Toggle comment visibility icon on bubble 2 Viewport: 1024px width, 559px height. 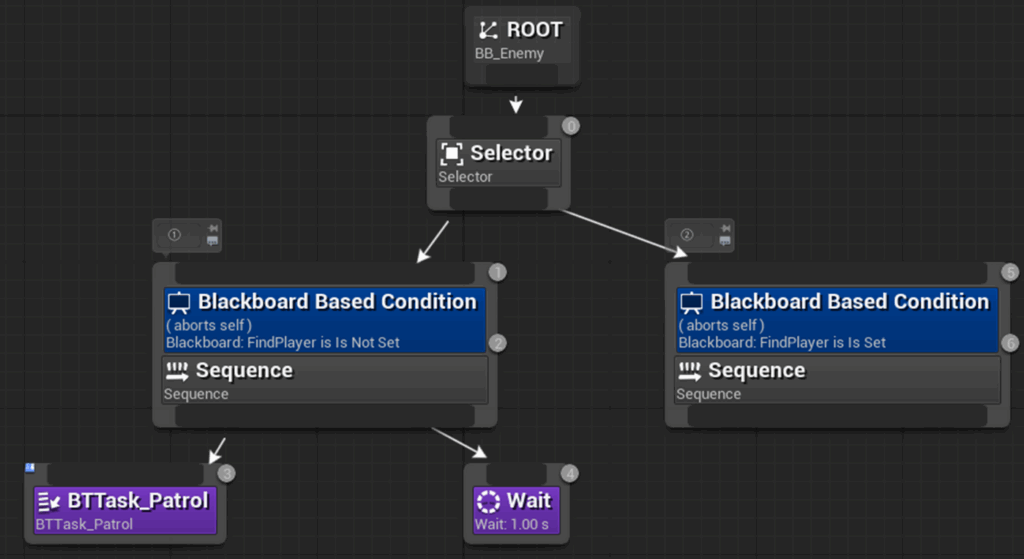(x=725, y=241)
